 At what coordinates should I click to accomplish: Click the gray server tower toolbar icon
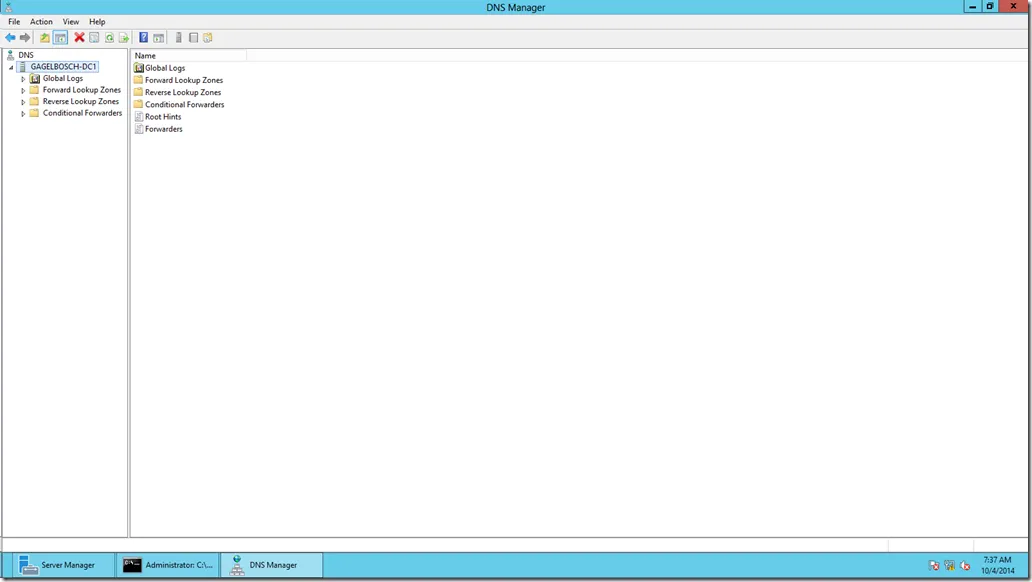pos(178,38)
